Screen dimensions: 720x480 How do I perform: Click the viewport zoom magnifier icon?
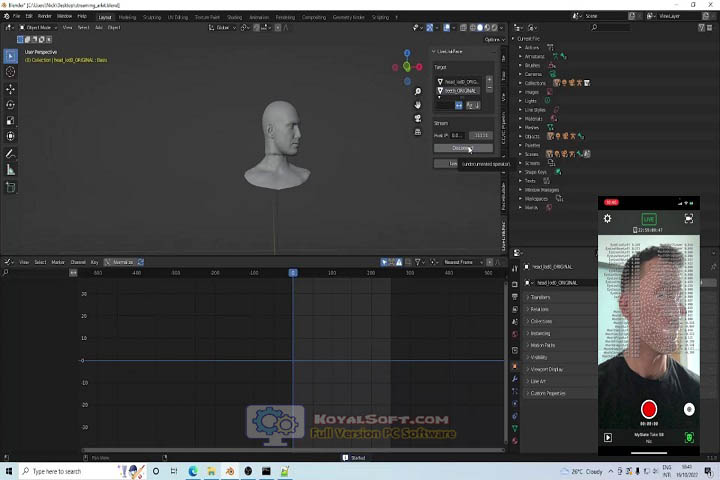point(418,91)
